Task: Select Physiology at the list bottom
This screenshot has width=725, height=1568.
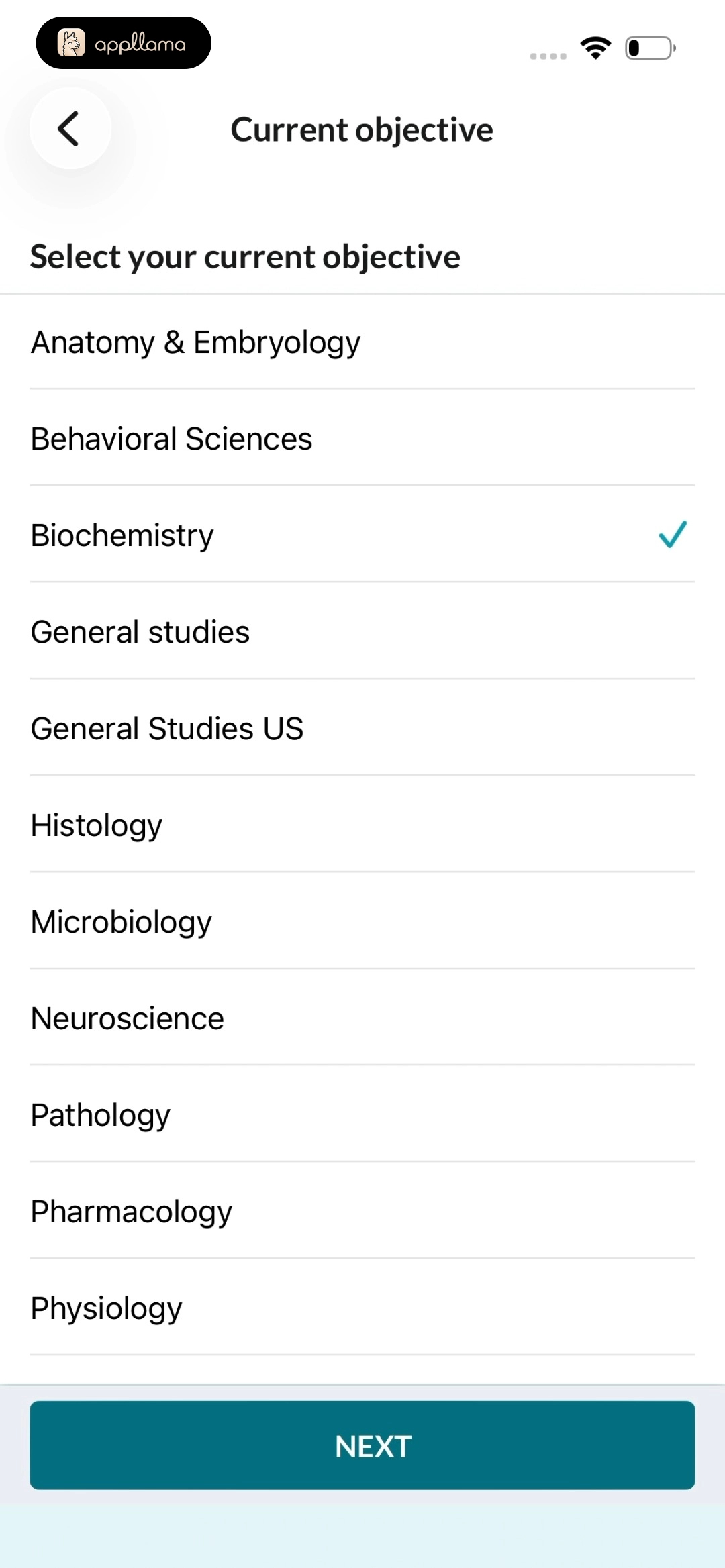Action: pos(362,1308)
